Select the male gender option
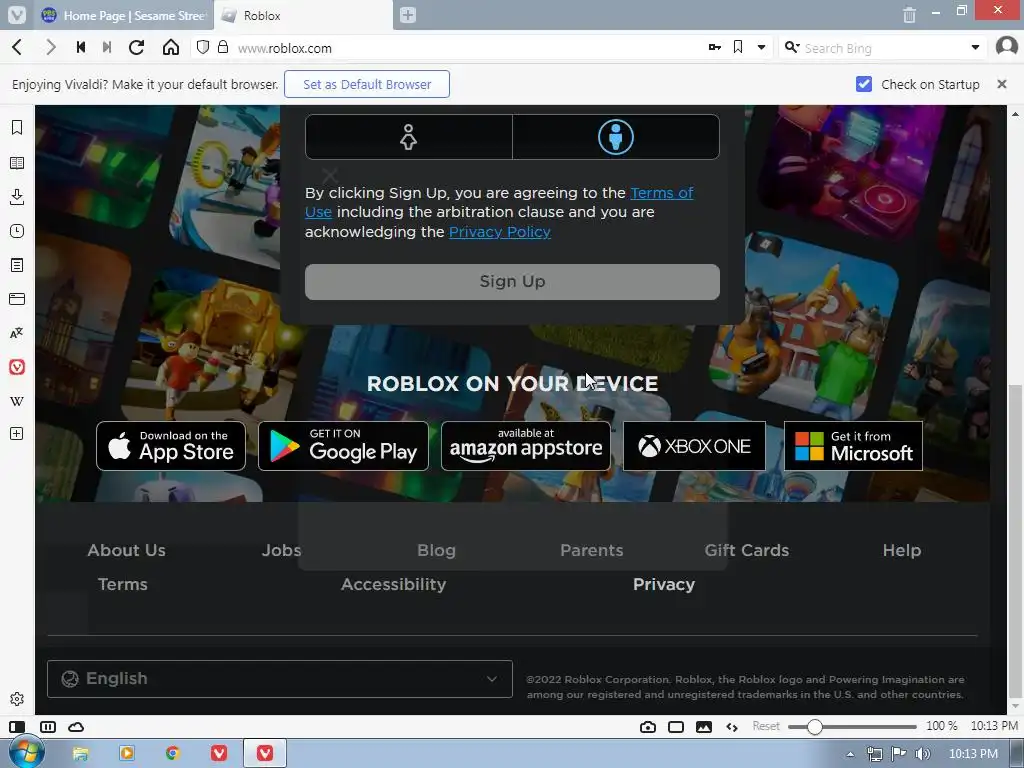The height and width of the screenshot is (768, 1024). coord(616,137)
